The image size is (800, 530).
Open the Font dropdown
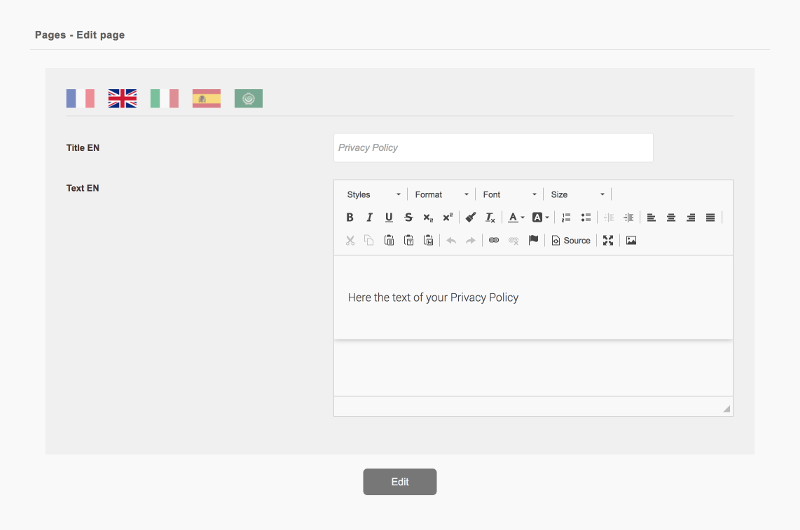point(509,194)
